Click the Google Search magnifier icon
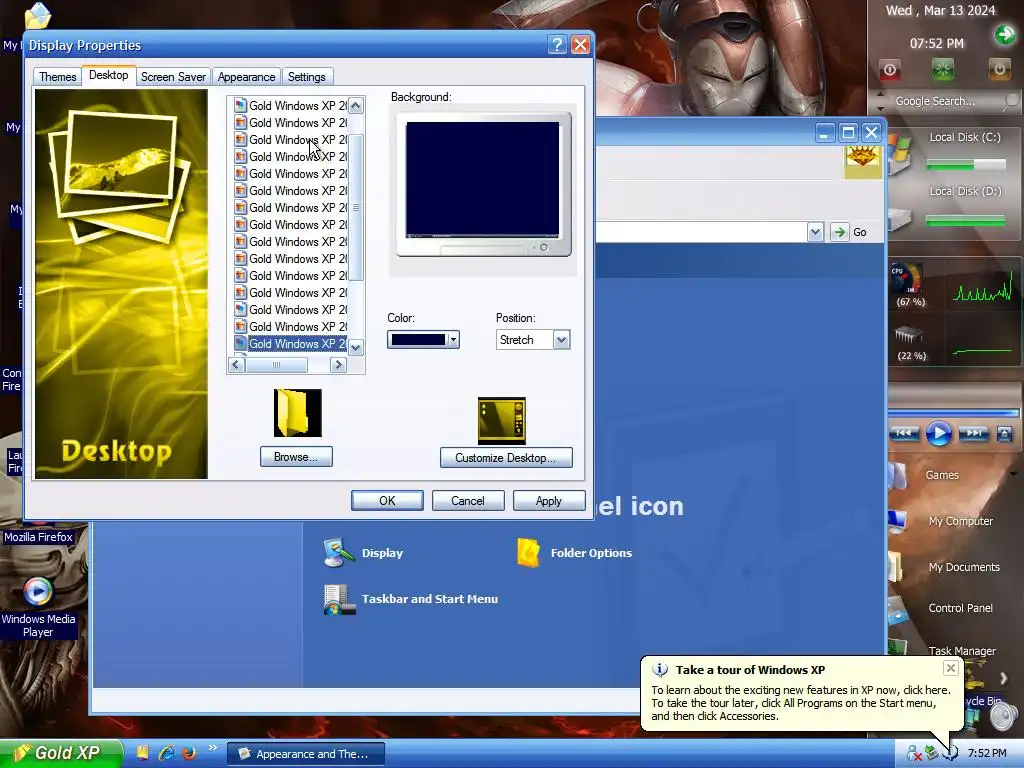Image resolution: width=1024 pixels, height=768 pixels. pos(1011,101)
